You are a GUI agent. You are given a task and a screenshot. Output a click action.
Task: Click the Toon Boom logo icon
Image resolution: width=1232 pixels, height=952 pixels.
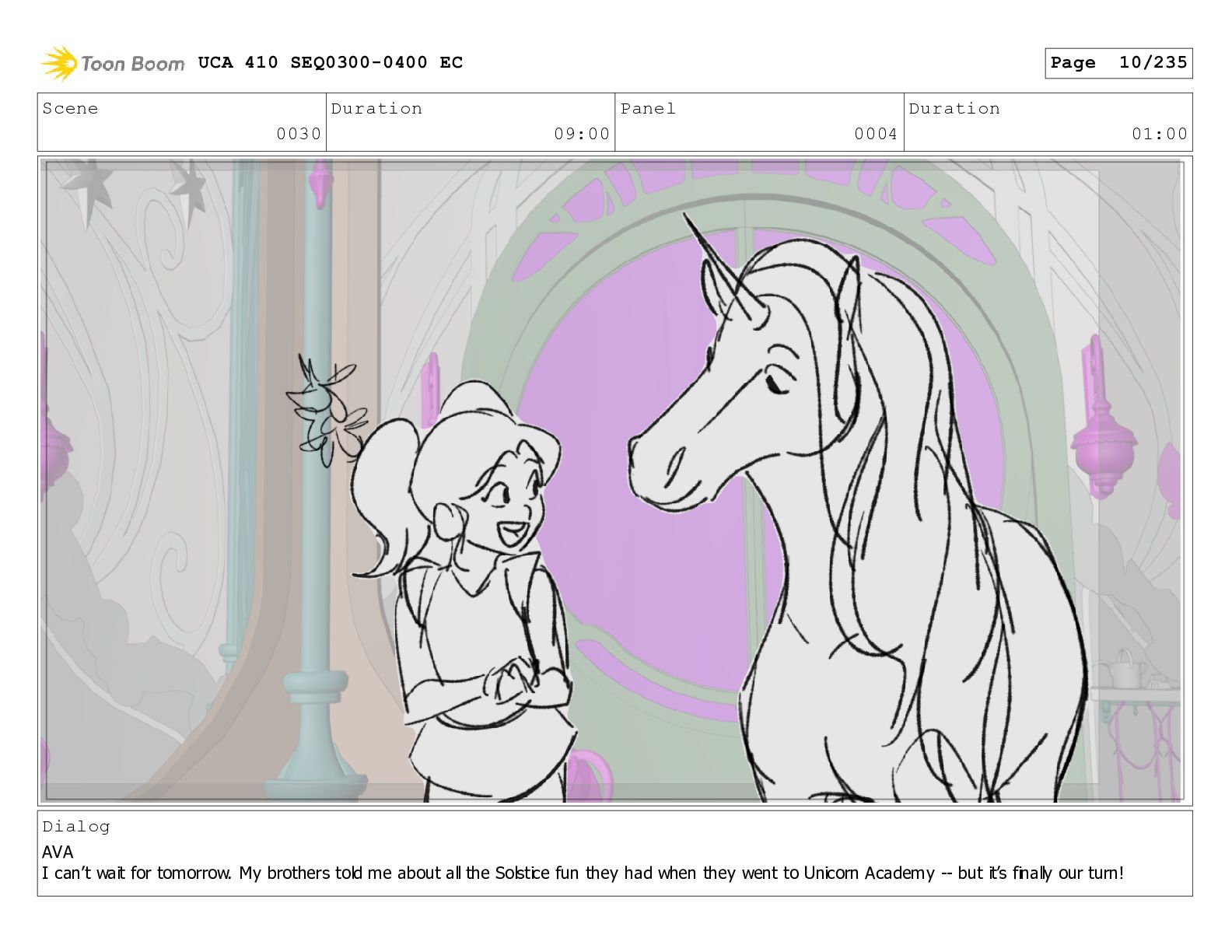pos(59,63)
